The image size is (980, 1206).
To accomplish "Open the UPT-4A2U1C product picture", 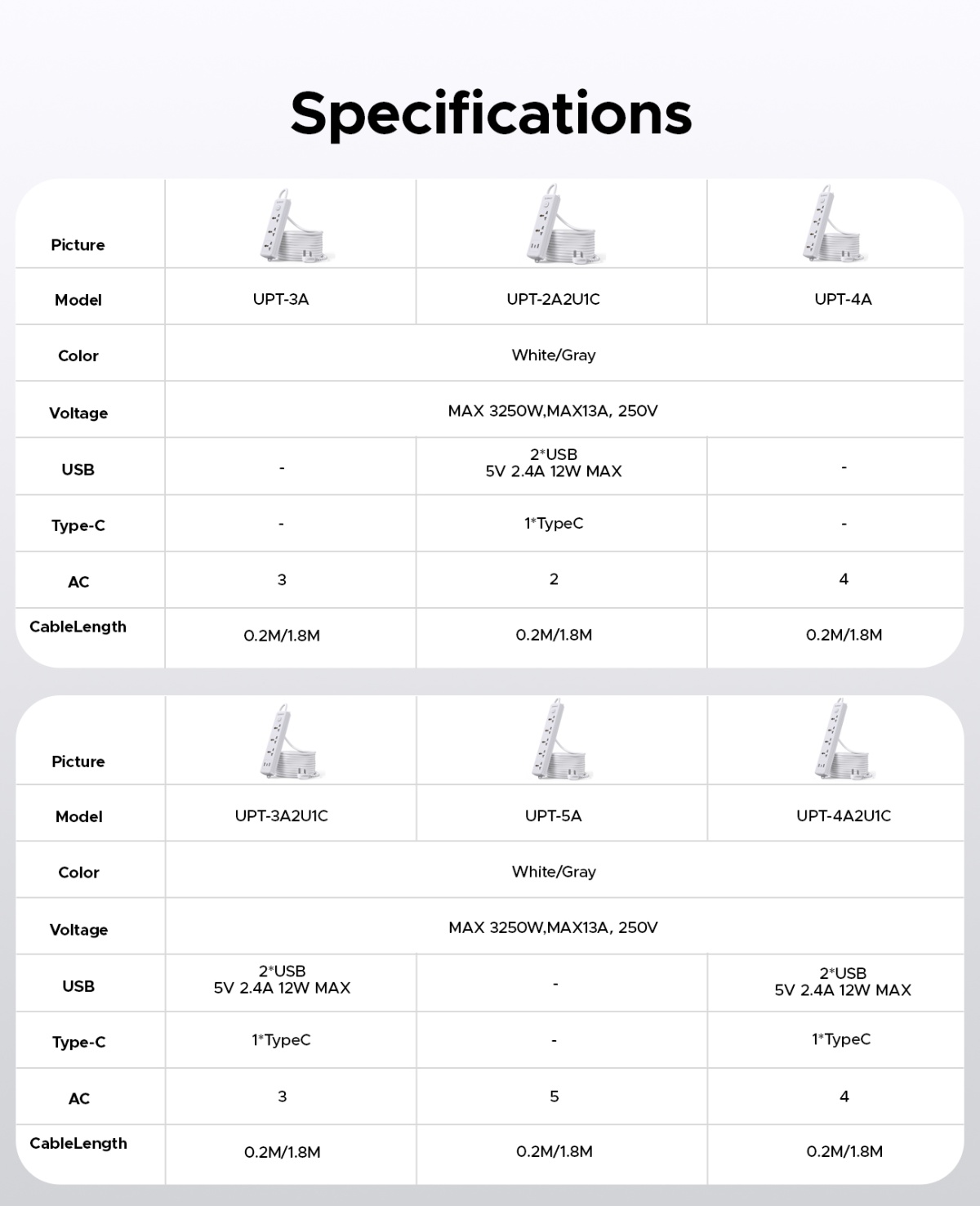I will tap(843, 739).
